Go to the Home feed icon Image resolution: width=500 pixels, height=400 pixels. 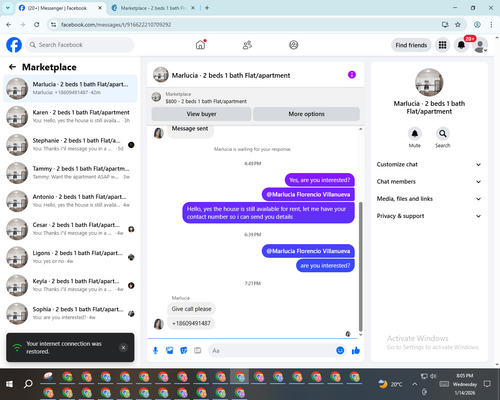200,45
